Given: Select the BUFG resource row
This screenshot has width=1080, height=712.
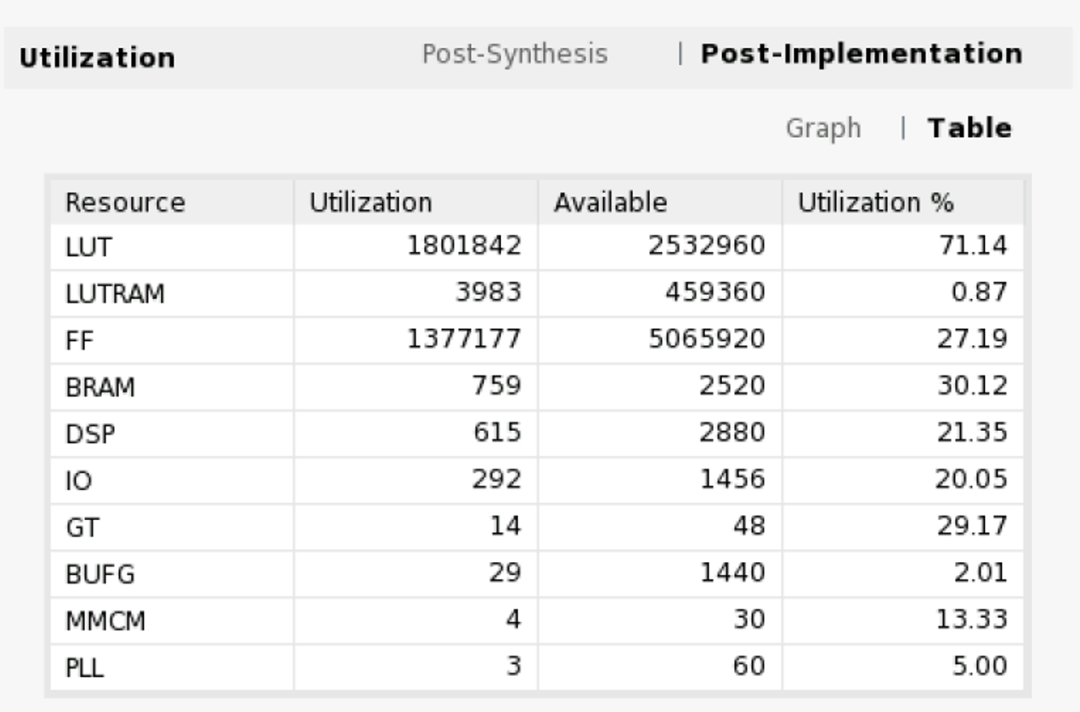Looking at the screenshot, I should [99, 574].
